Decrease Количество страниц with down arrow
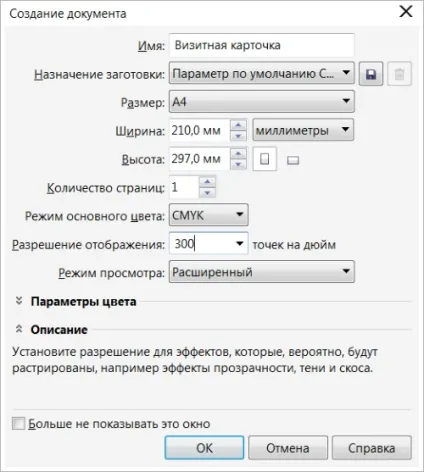This screenshot has height=472, width=424. coord(207,193)
